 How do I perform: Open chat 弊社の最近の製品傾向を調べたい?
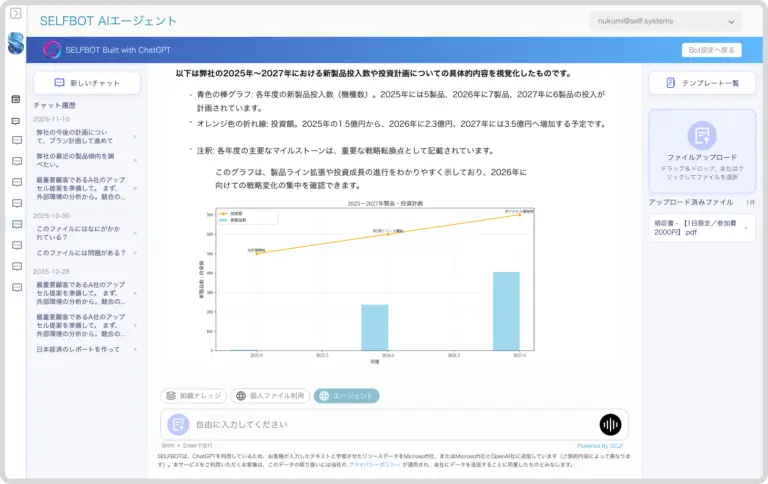[75, 160]
